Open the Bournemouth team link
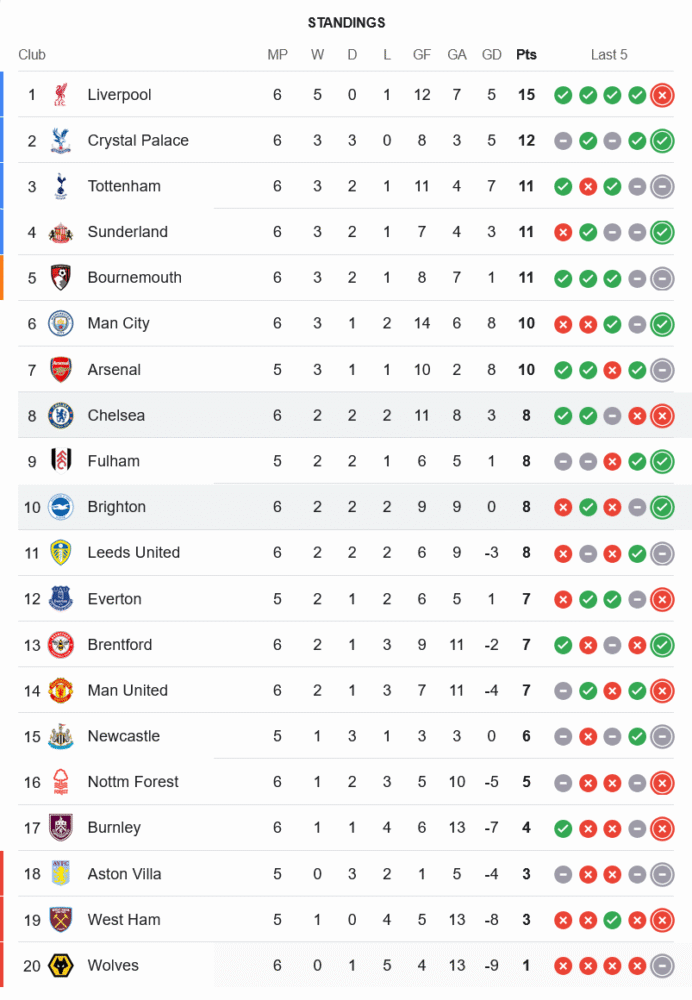Image resolution: width=692 pixels, height=1000 pixels. 134,278
